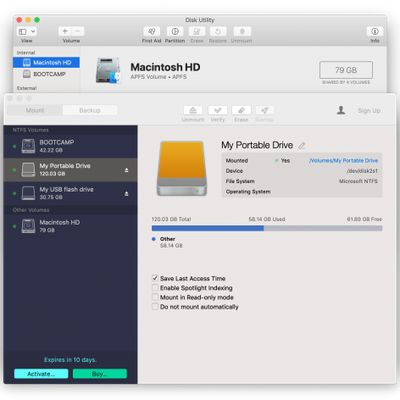This screenshot has height=400, width=400.
Task: Click the "NTFS Volumes" section header
Action: click(x=31, y=130)
